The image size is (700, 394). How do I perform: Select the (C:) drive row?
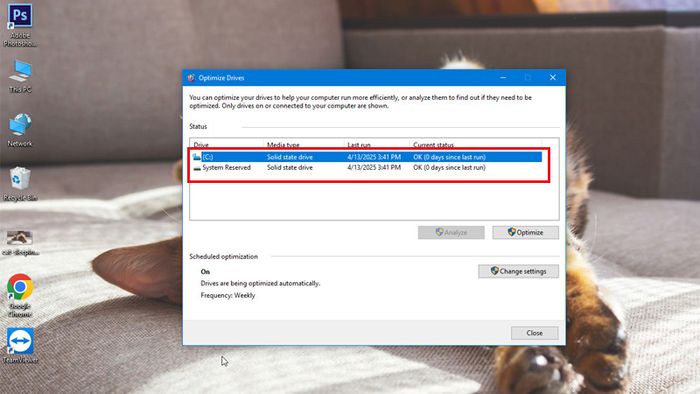(367, 157)
